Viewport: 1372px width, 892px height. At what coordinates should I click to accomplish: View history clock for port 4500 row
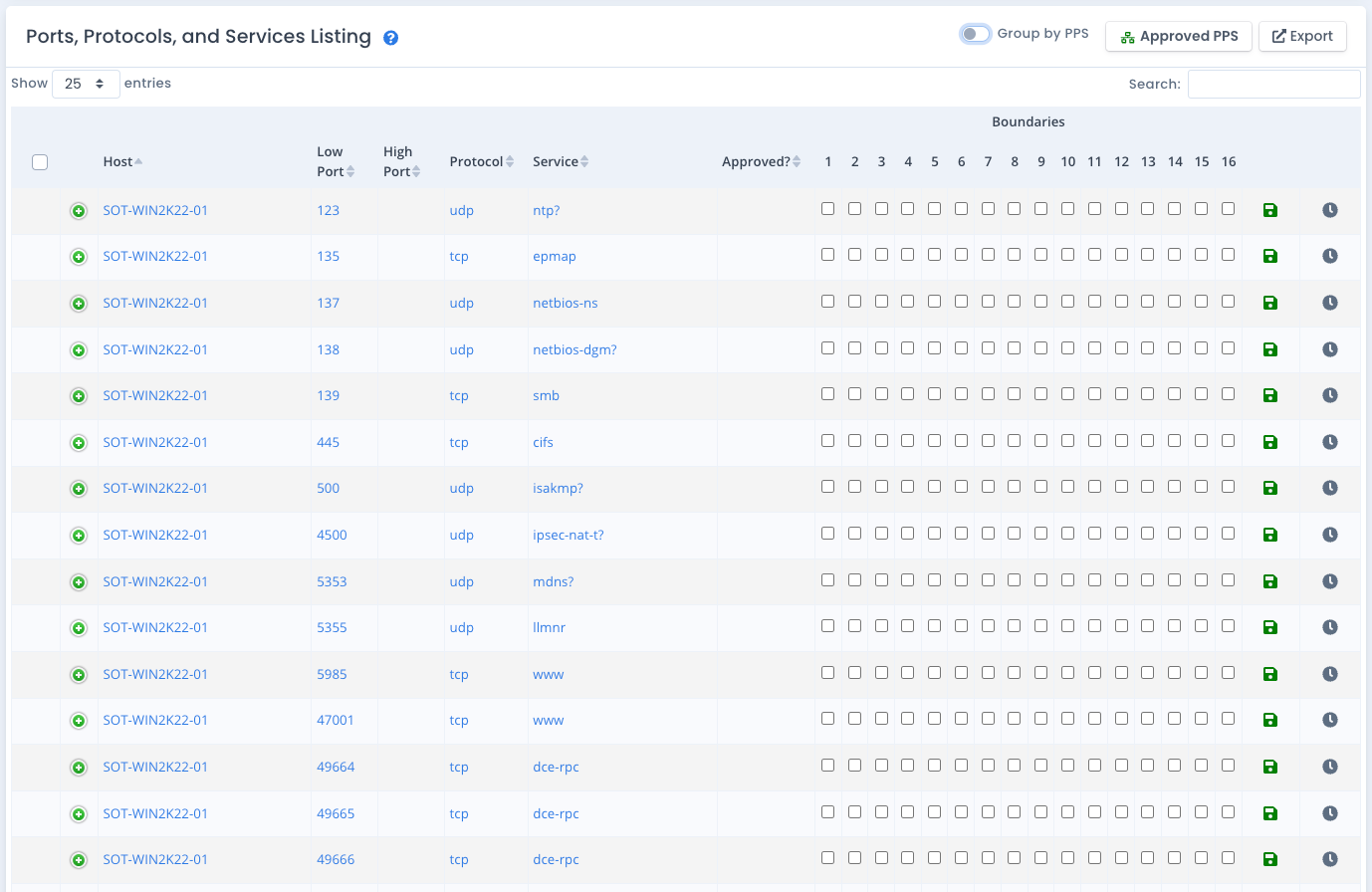[x=1330, y=535]
